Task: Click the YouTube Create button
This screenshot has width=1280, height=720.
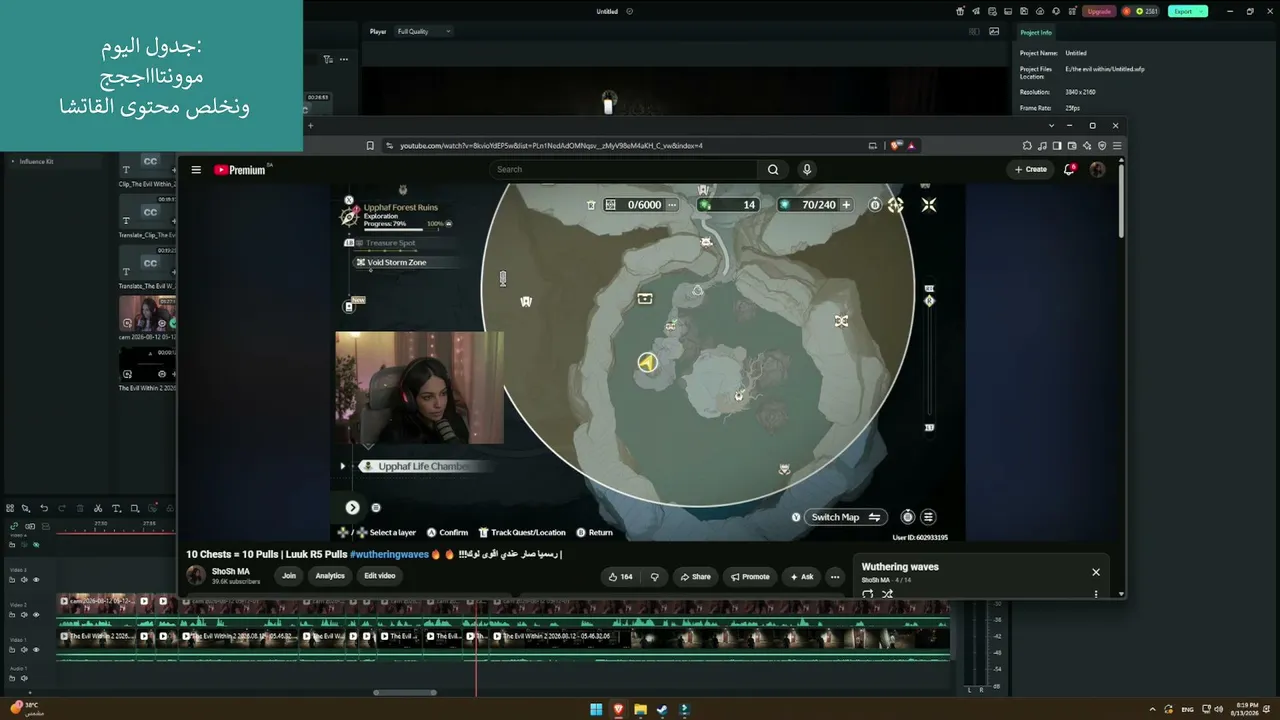Action: [1031, 170]
